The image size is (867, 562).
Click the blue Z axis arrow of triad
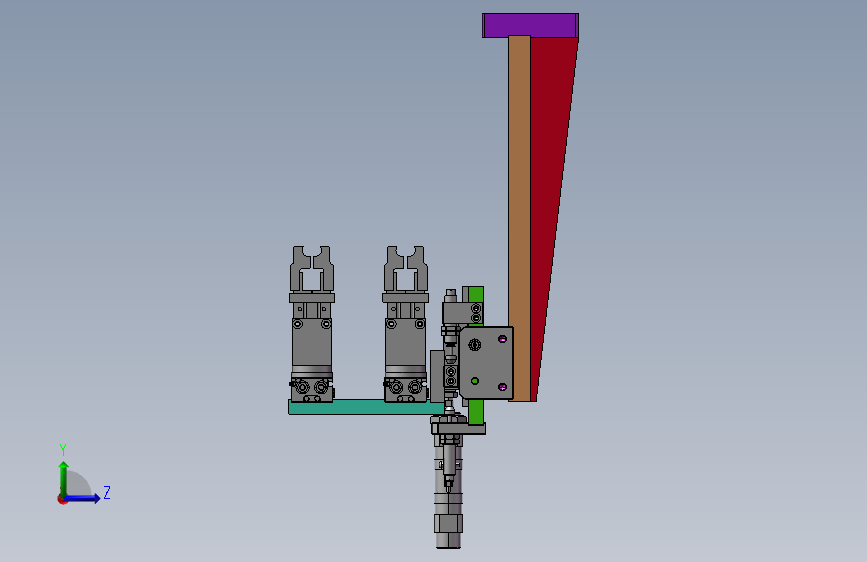83,498
